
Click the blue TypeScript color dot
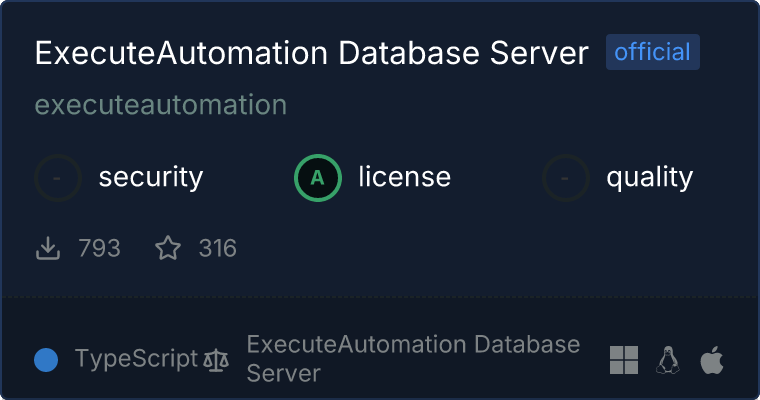point(46,360)
